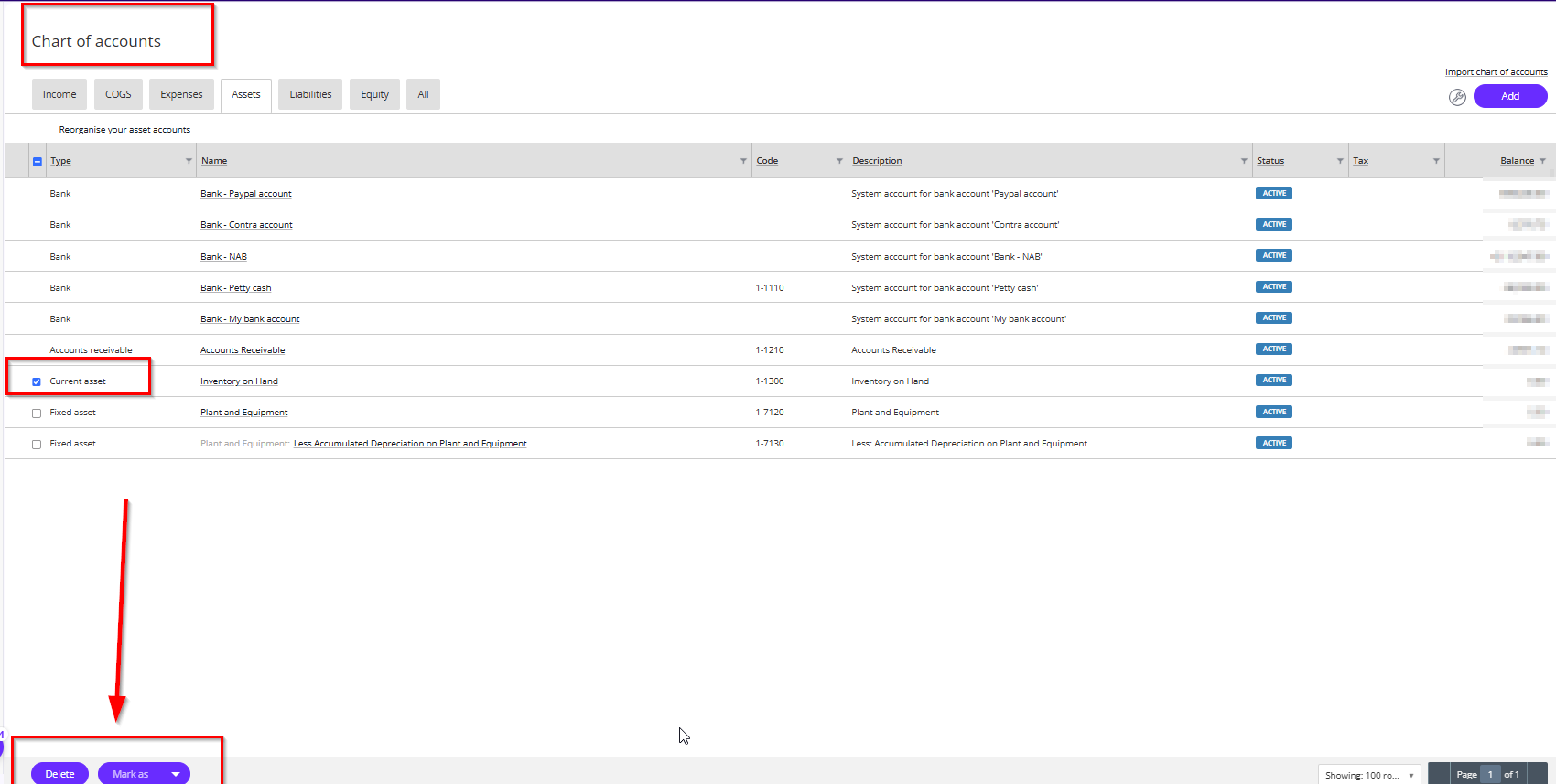Screen dimensions: 1556x784
Task: Sort by Balance column header
Action: coord(1517,161)
